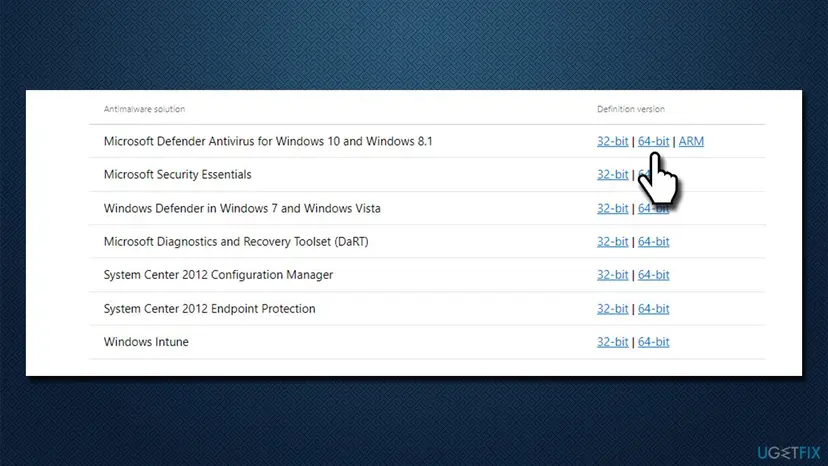
Task: Select 'Microsoft Defender Antivirus for Windows 10 and Windows 8.1' text
Action: tap(268, 141)
